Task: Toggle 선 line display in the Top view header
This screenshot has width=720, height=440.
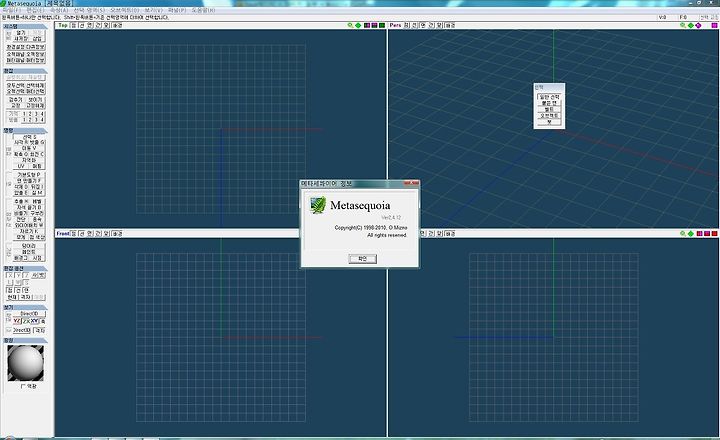Action: (x=82, y=25)
